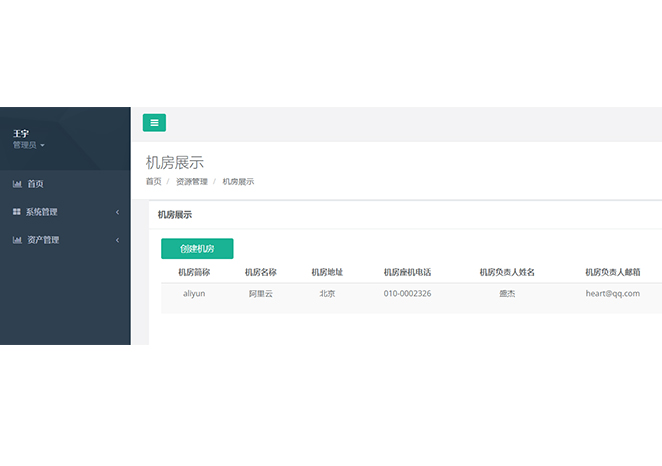Click the heart@qq.com email cell
The width and height of the screenshot is (662, 466).
tap(612, 294)
